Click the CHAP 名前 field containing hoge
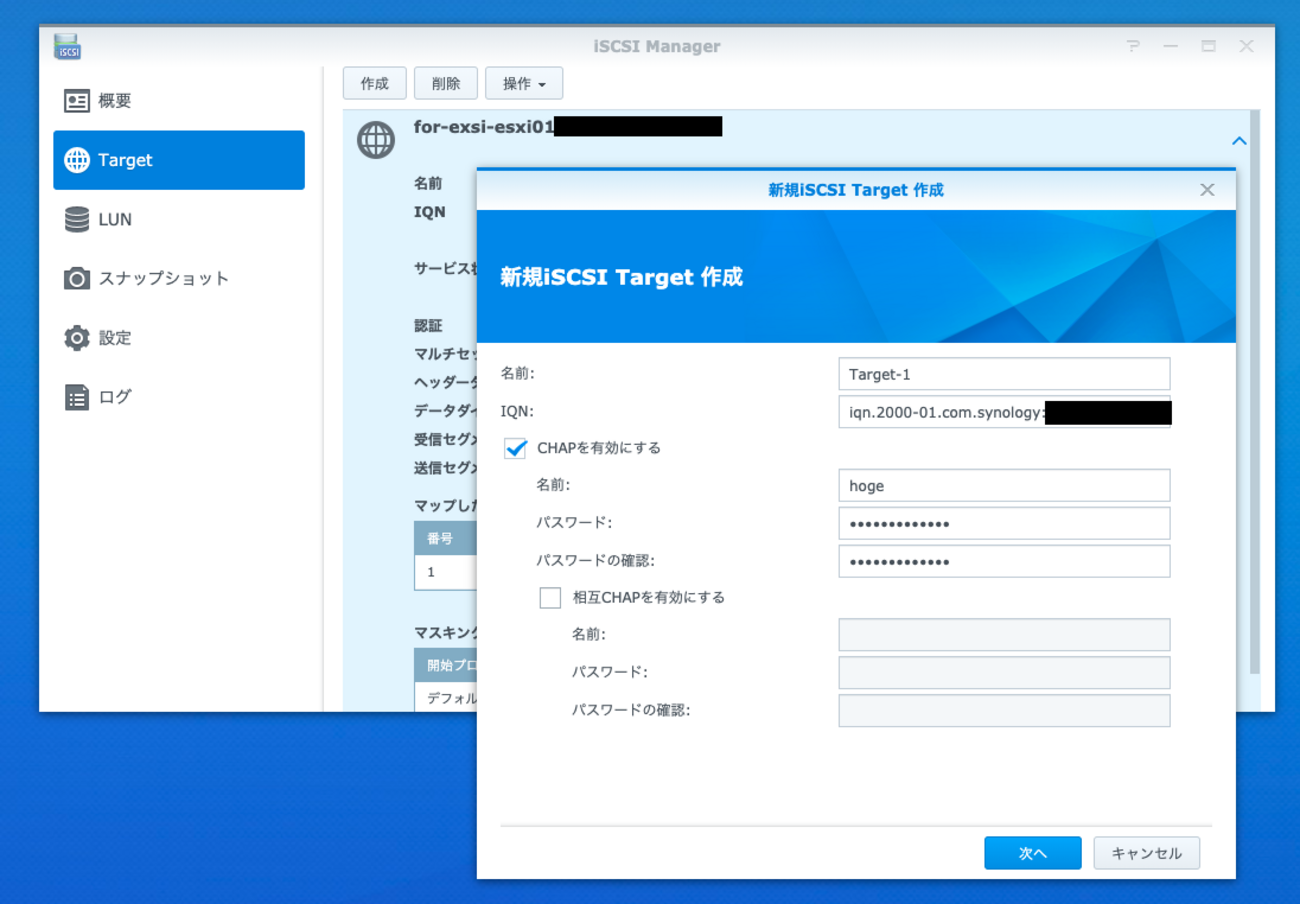The width and height of the screenshot is (1300, 904). point(1004,486)
